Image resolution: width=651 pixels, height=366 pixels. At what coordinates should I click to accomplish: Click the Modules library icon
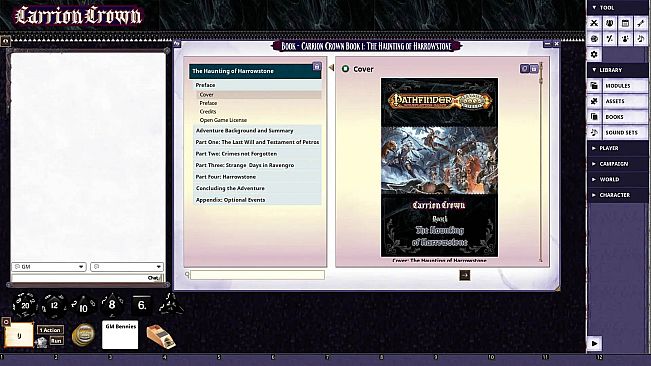[594, 85]
